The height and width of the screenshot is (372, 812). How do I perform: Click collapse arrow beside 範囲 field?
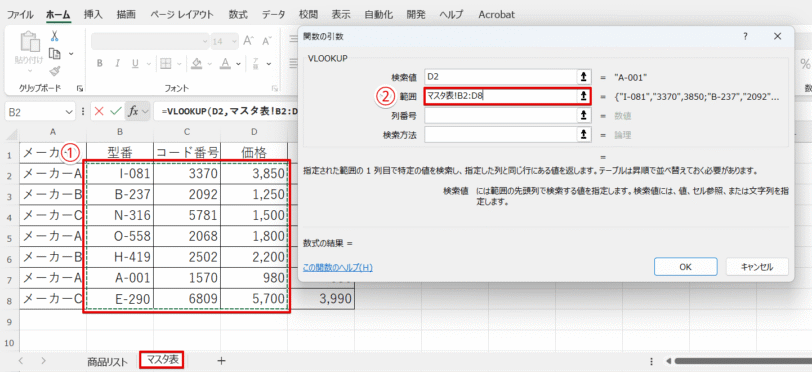point(584,96)
